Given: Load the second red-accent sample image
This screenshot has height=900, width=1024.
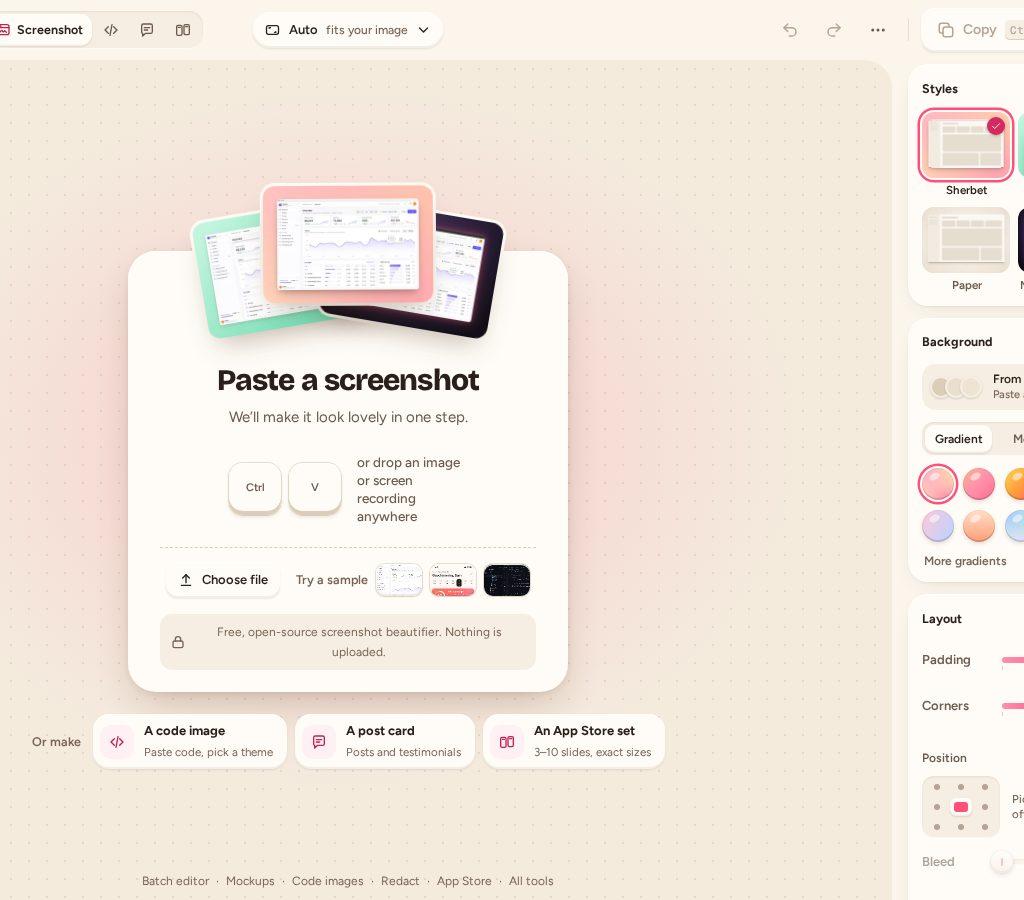Looking at the screenshot, I should pos(453,580).
